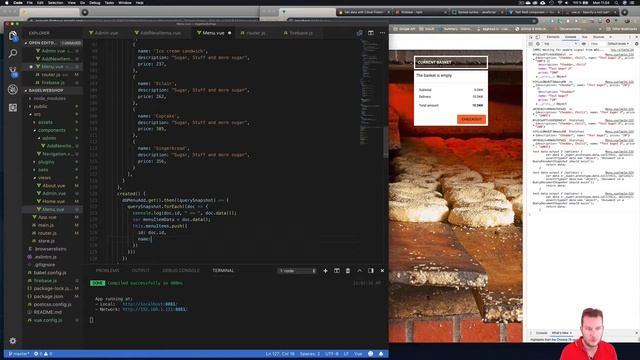The width and height of the screenshot is (640, 360).
Task: Click the Wi-Fi icon in macOS menu bar
Action: click(x=560, y=2)
